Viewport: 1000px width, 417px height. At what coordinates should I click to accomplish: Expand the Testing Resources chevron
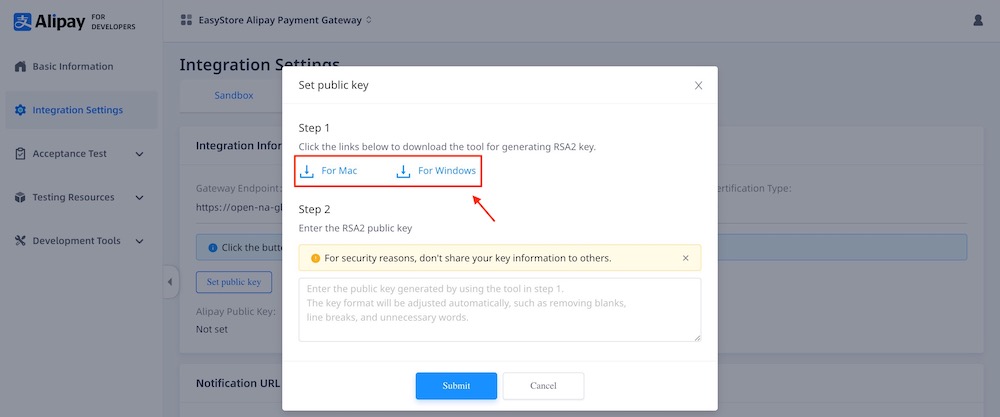139,197
